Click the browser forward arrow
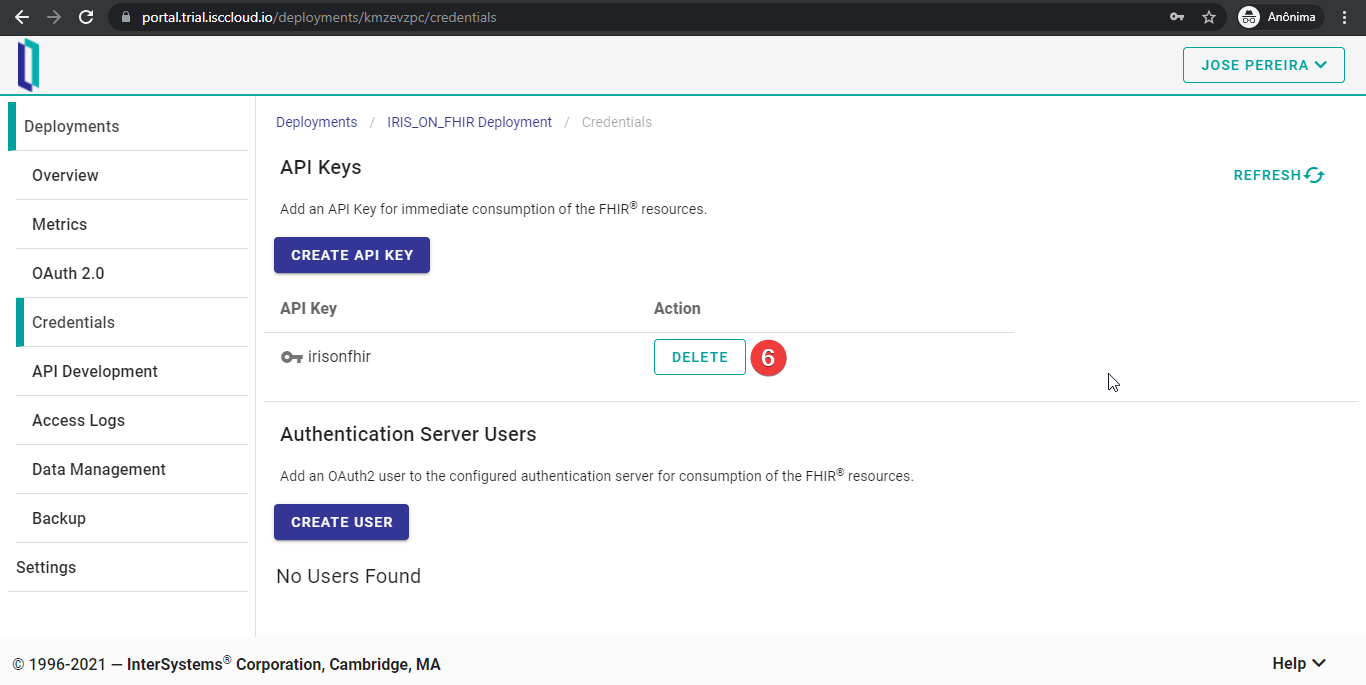This screenshot has height=685, width=1366. pyautogui.click(x=54, y=17)
